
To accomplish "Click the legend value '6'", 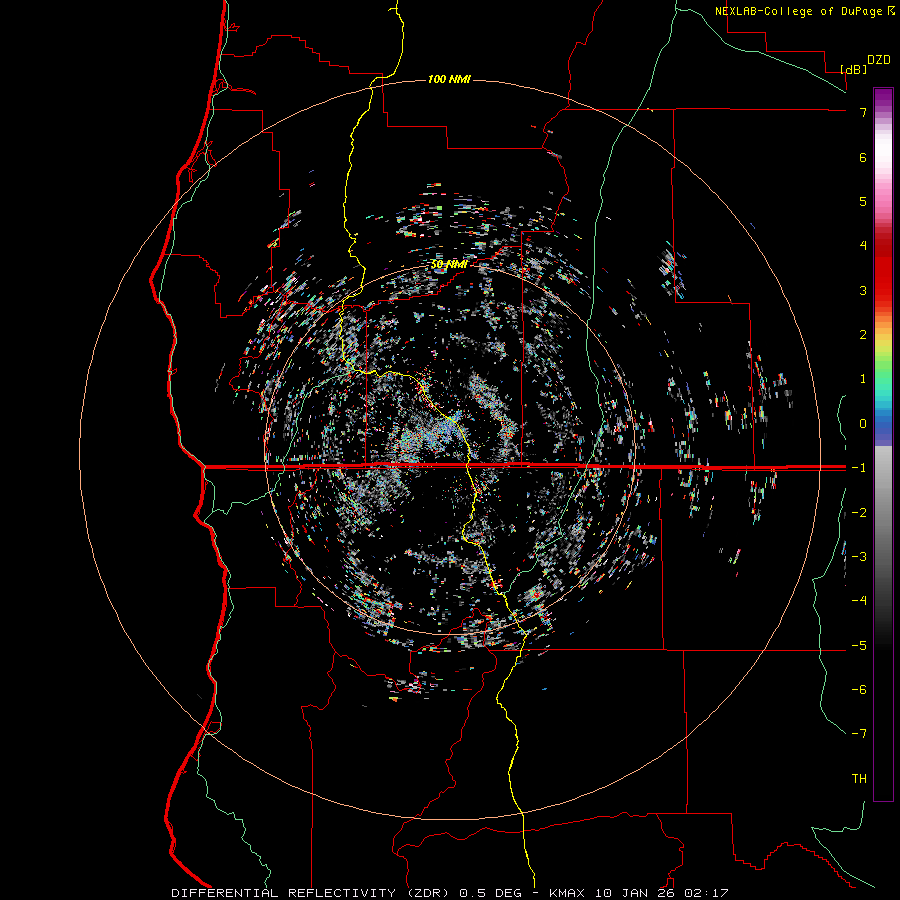I will pos(863,157).
